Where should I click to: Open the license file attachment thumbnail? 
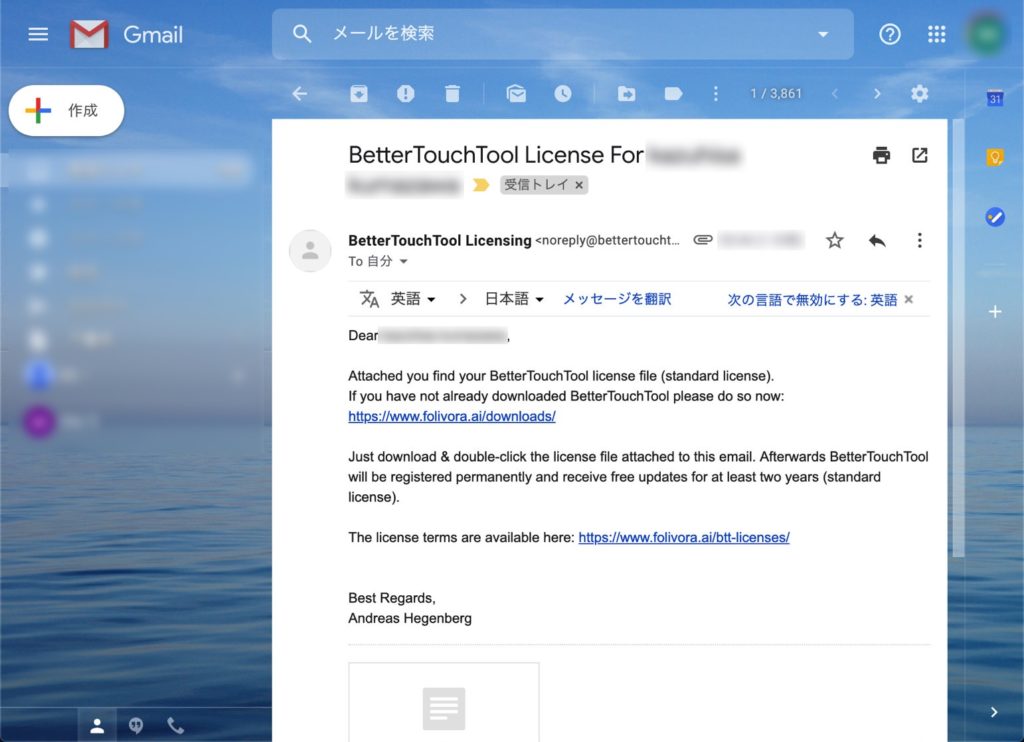tap(444, 702)
